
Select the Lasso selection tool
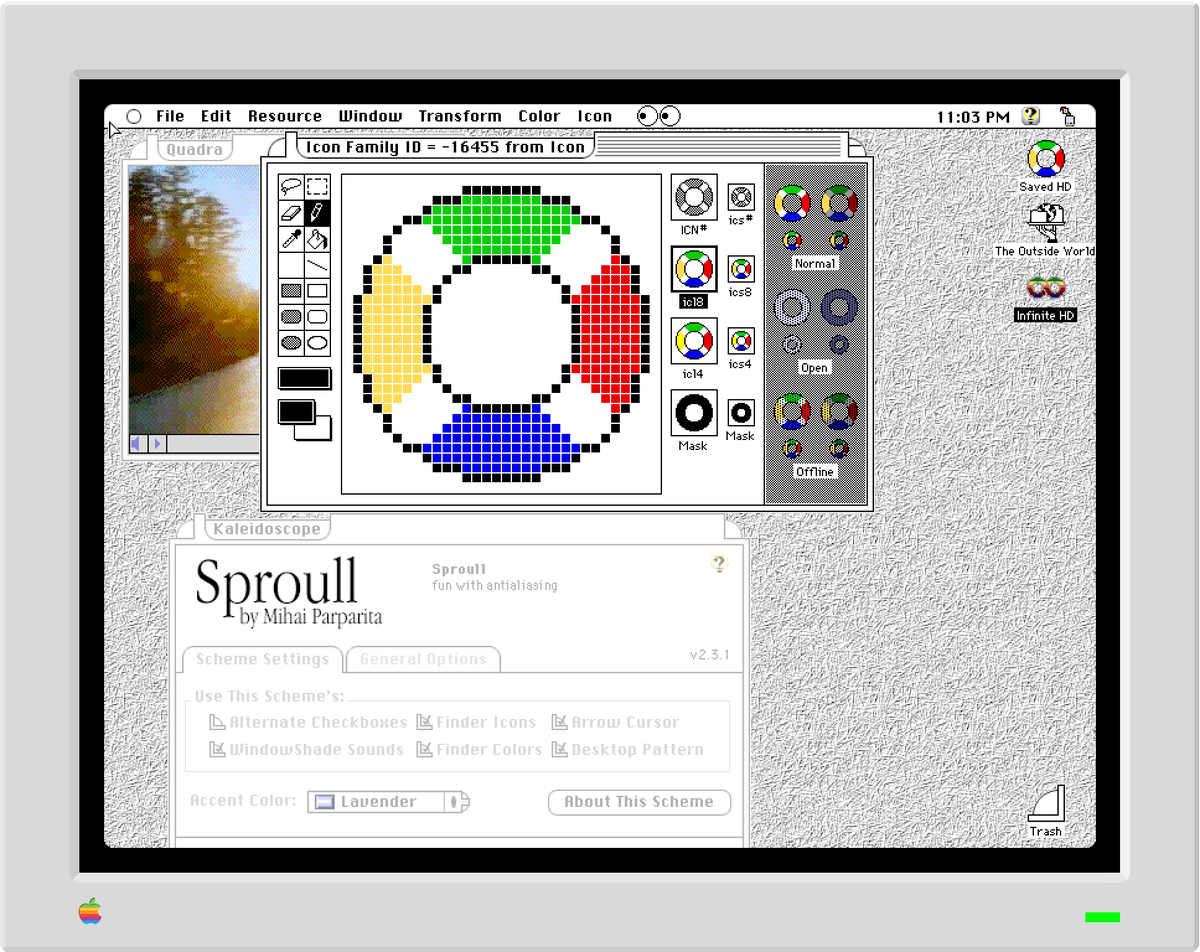point(291,186)
